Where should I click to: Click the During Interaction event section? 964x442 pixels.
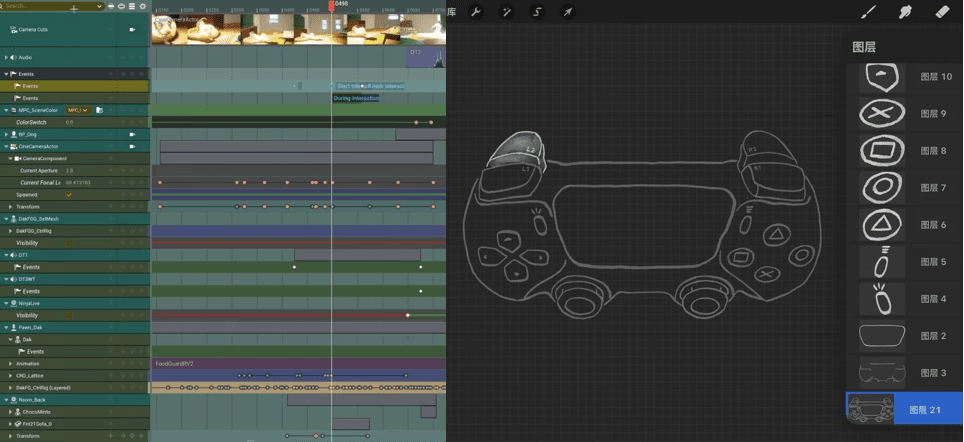pyautogui.click(x=356, y=98)
